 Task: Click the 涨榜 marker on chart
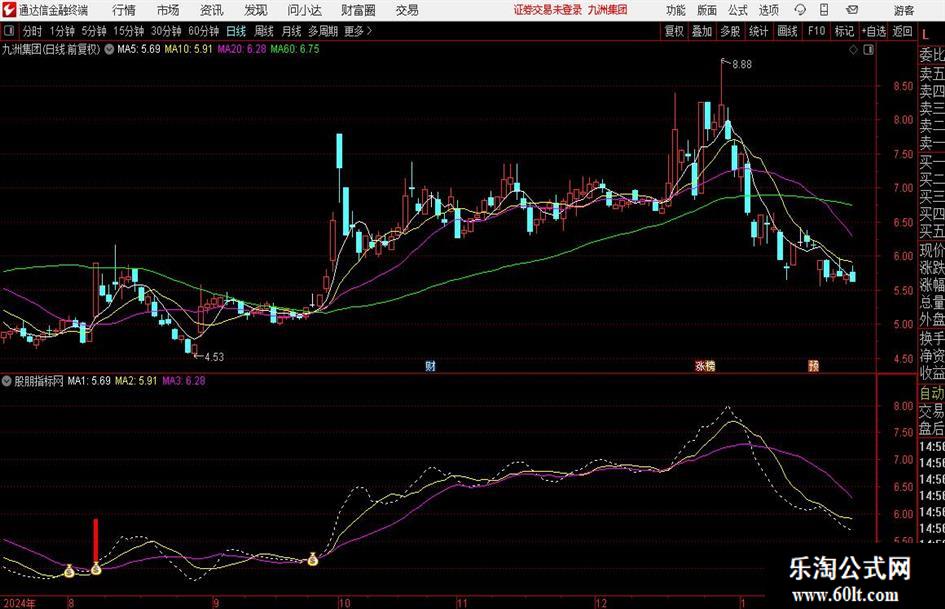tap(705, 366)
